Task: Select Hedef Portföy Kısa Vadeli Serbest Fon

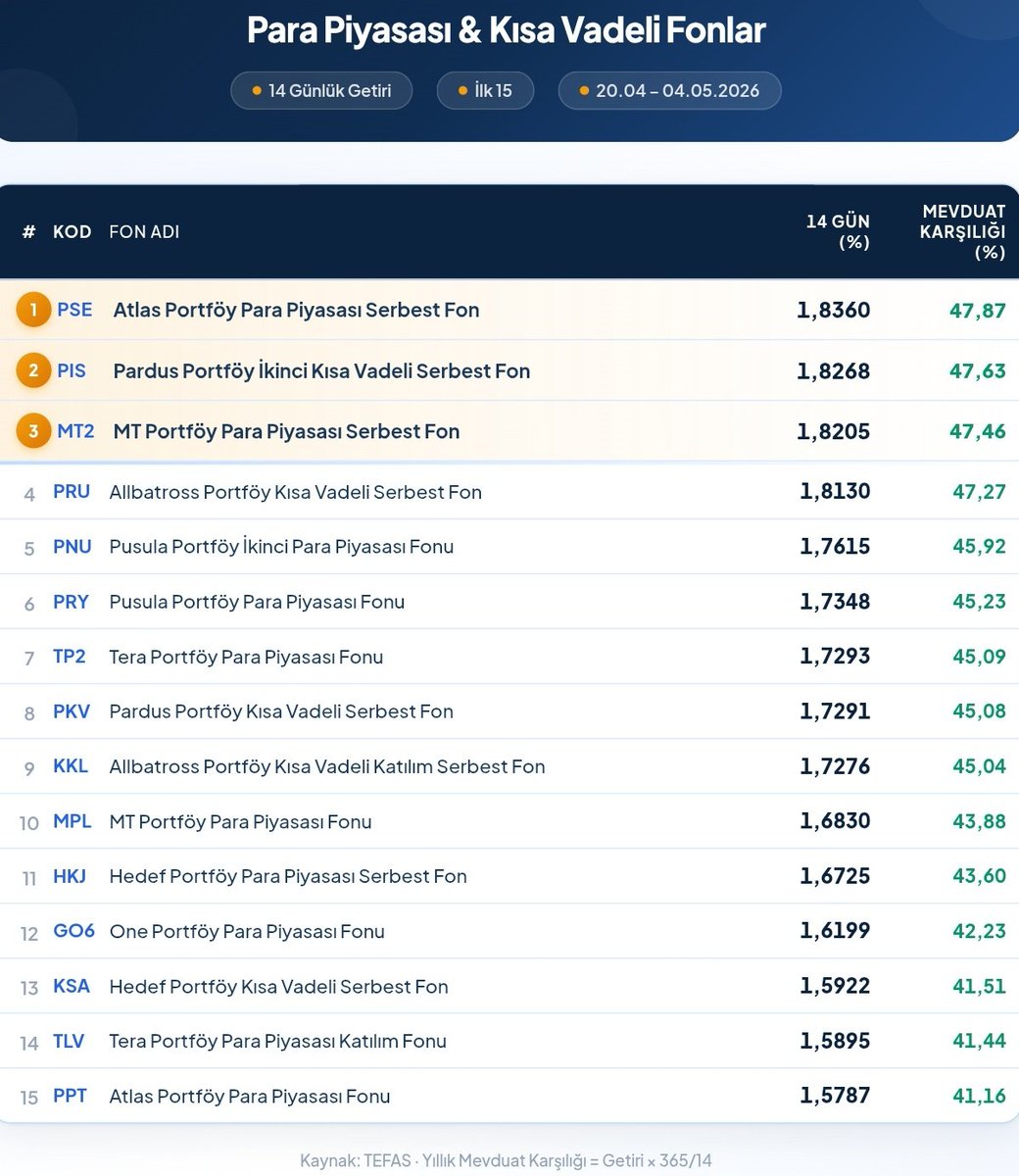Action: (x=279, y=987)
